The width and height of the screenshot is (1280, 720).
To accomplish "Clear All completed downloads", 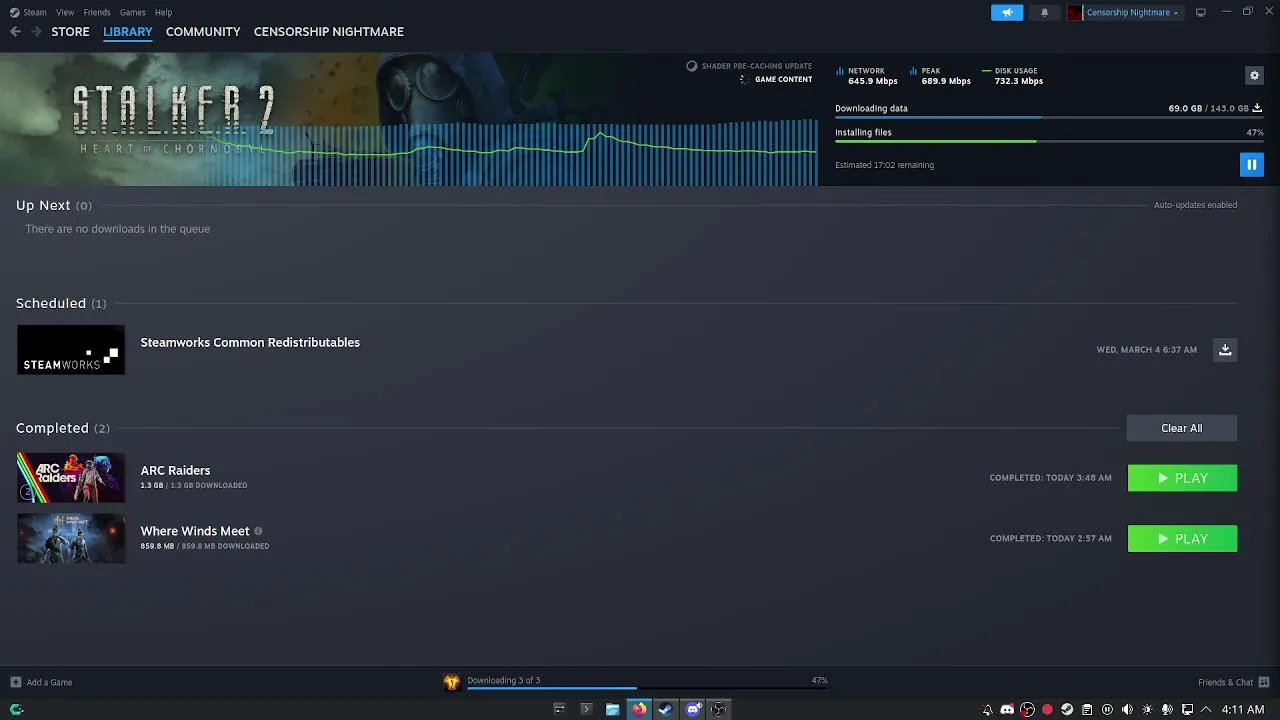I will [1182, 428].
